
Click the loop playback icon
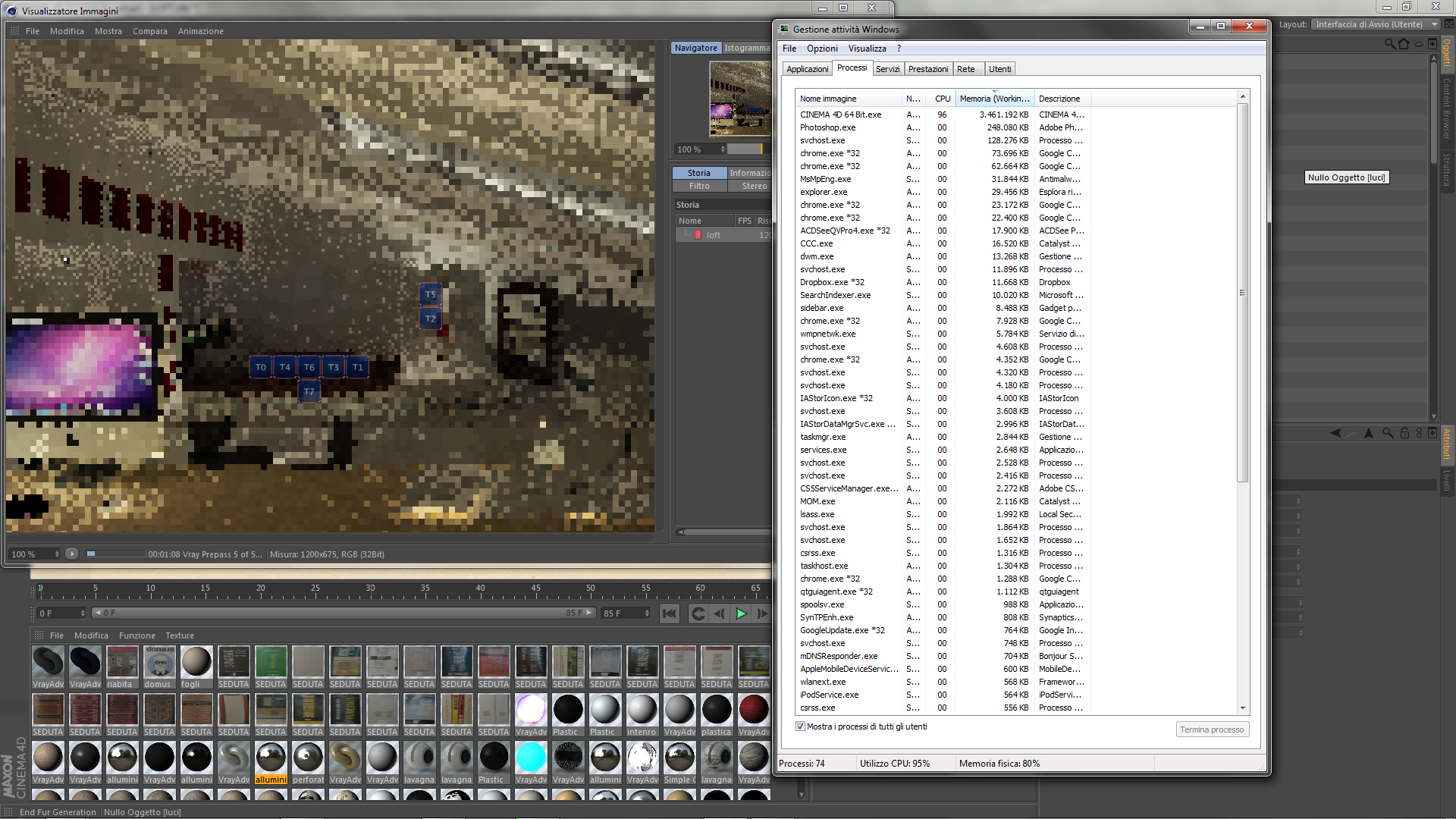(698, 613)
